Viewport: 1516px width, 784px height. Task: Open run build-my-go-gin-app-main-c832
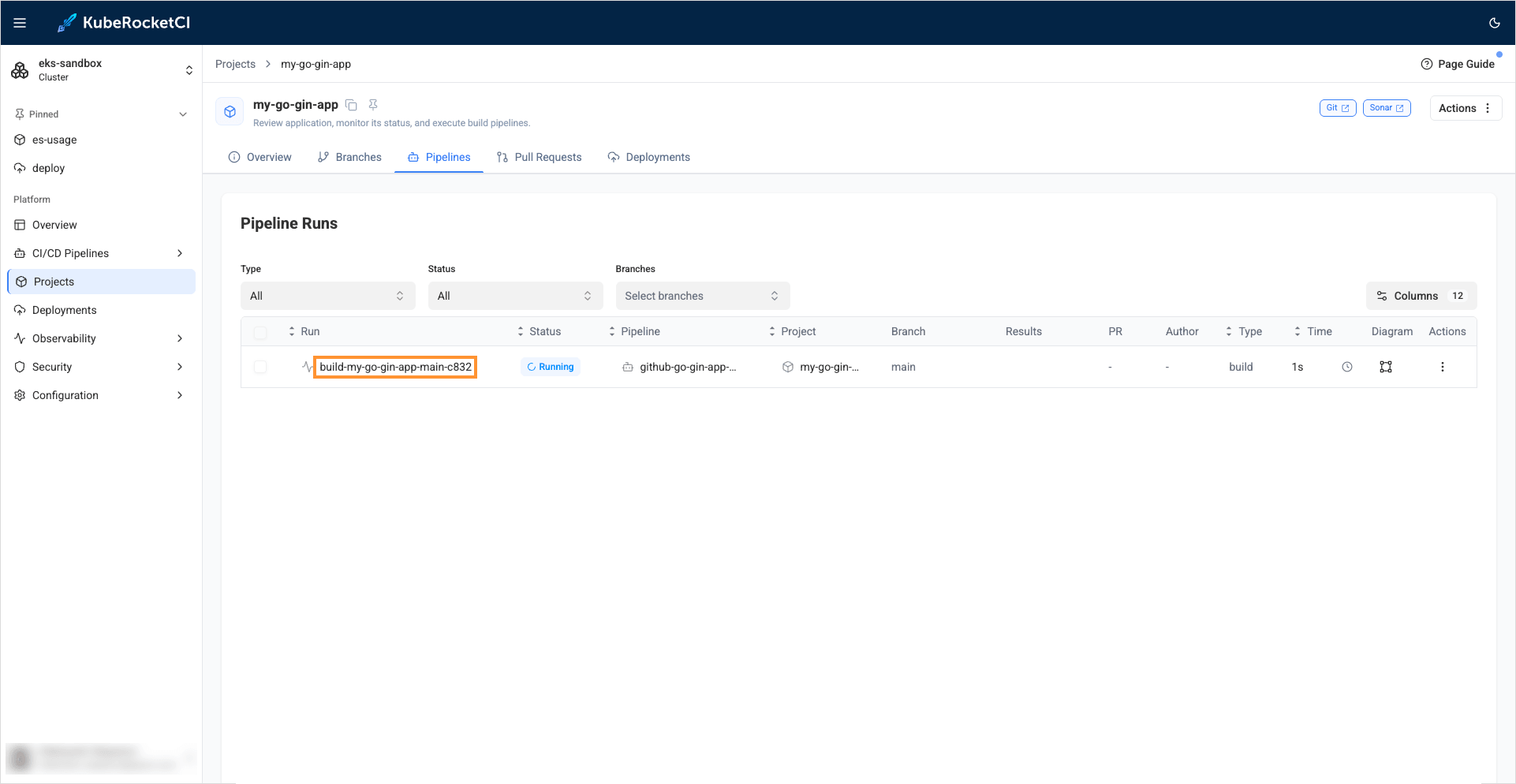(x=395, y=366)
